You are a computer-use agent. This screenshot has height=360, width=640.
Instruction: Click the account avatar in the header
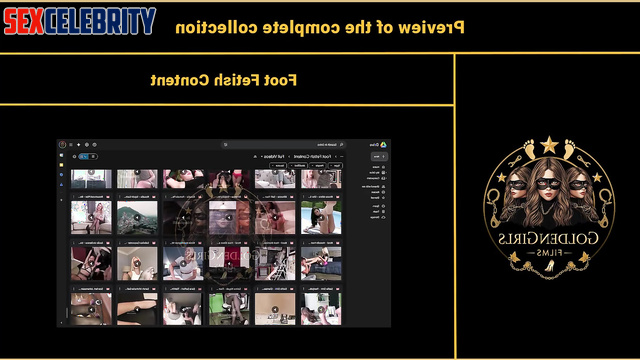pyautogui.click(x=62, y=144)
